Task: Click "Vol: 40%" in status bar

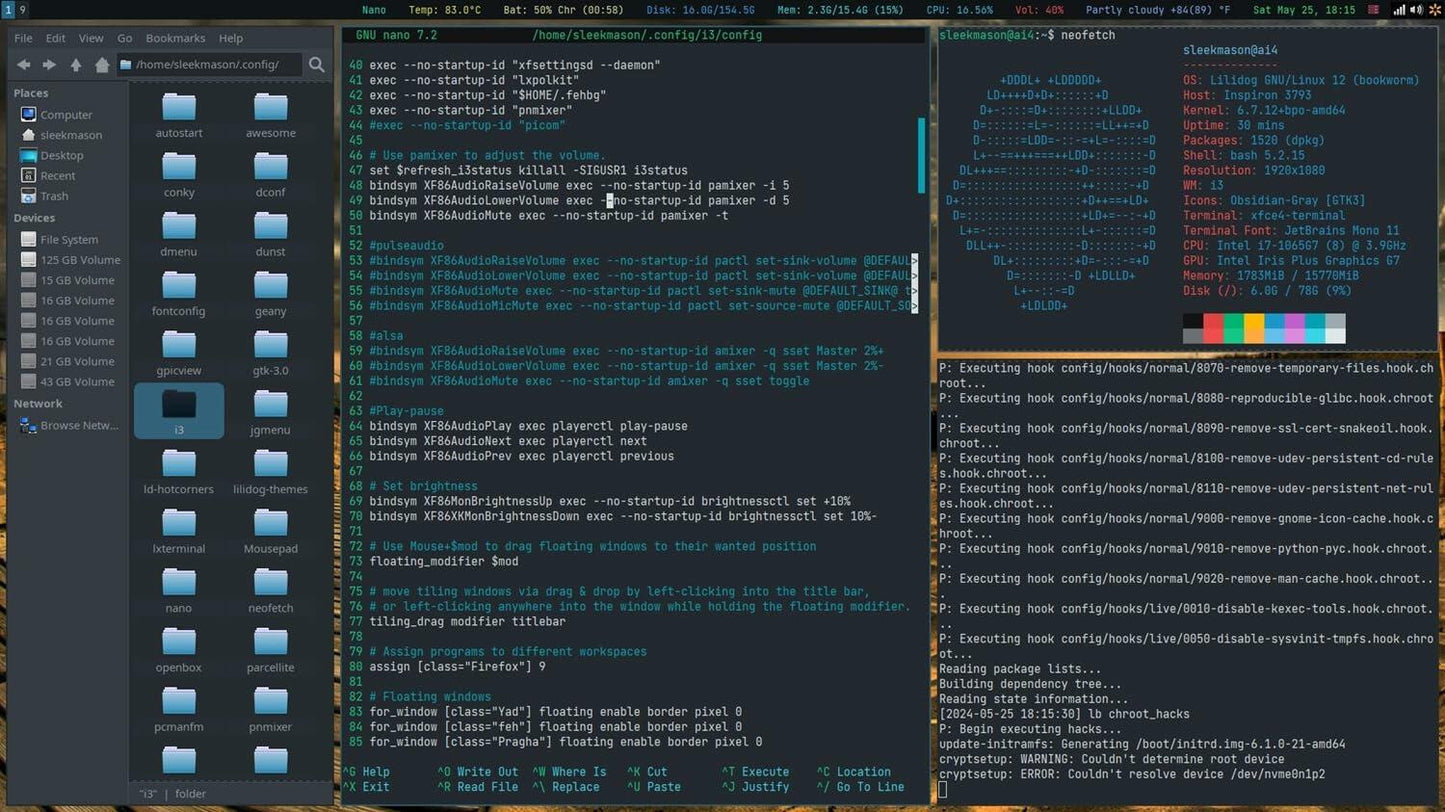Action: 1040,10
